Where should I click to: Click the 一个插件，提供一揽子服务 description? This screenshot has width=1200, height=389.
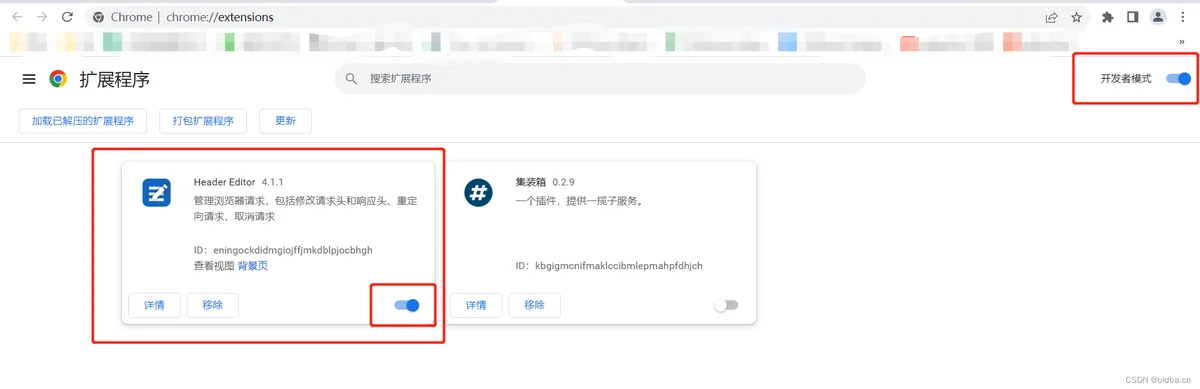(579, 201)
